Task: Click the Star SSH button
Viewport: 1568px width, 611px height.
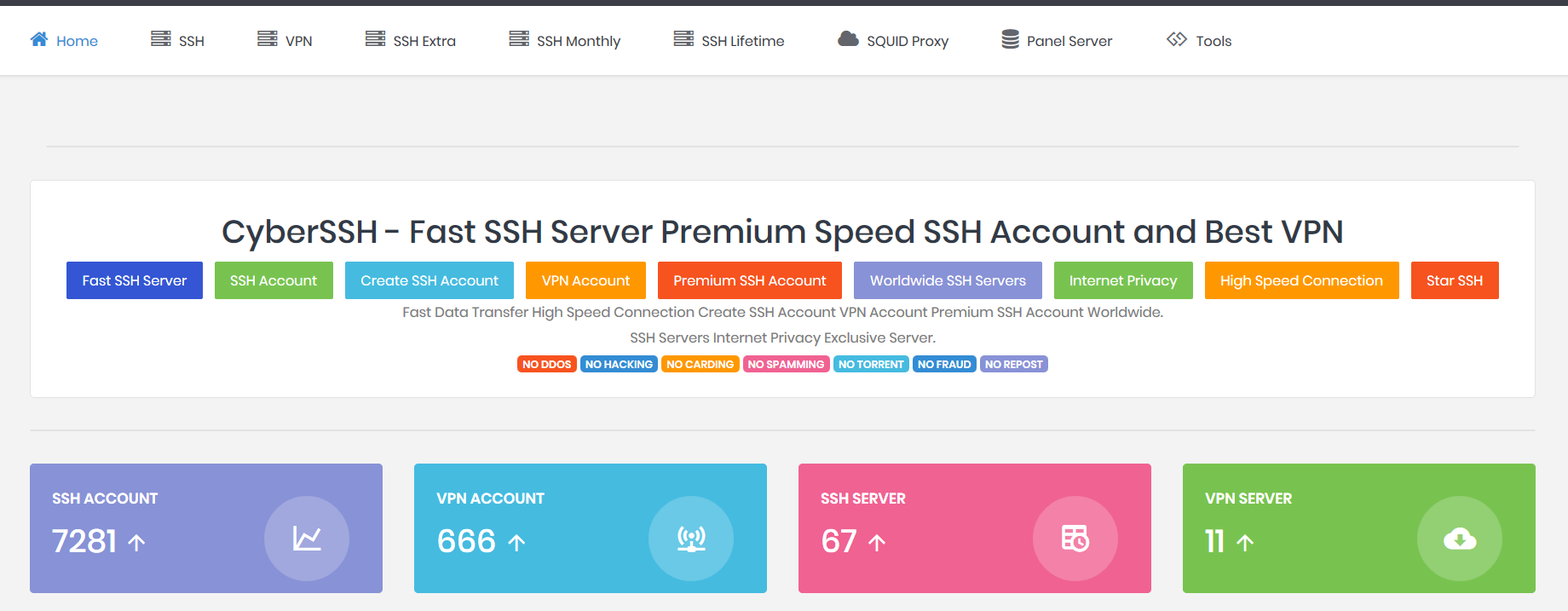Action: (1455, 280)
